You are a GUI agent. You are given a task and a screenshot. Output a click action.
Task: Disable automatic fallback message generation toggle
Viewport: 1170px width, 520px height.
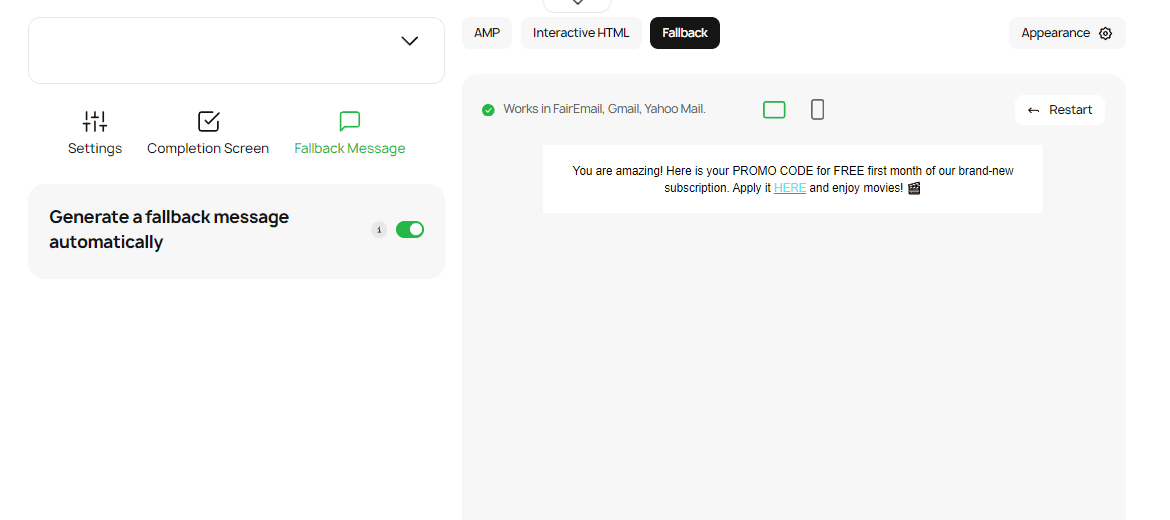click(x=410, y=230)
